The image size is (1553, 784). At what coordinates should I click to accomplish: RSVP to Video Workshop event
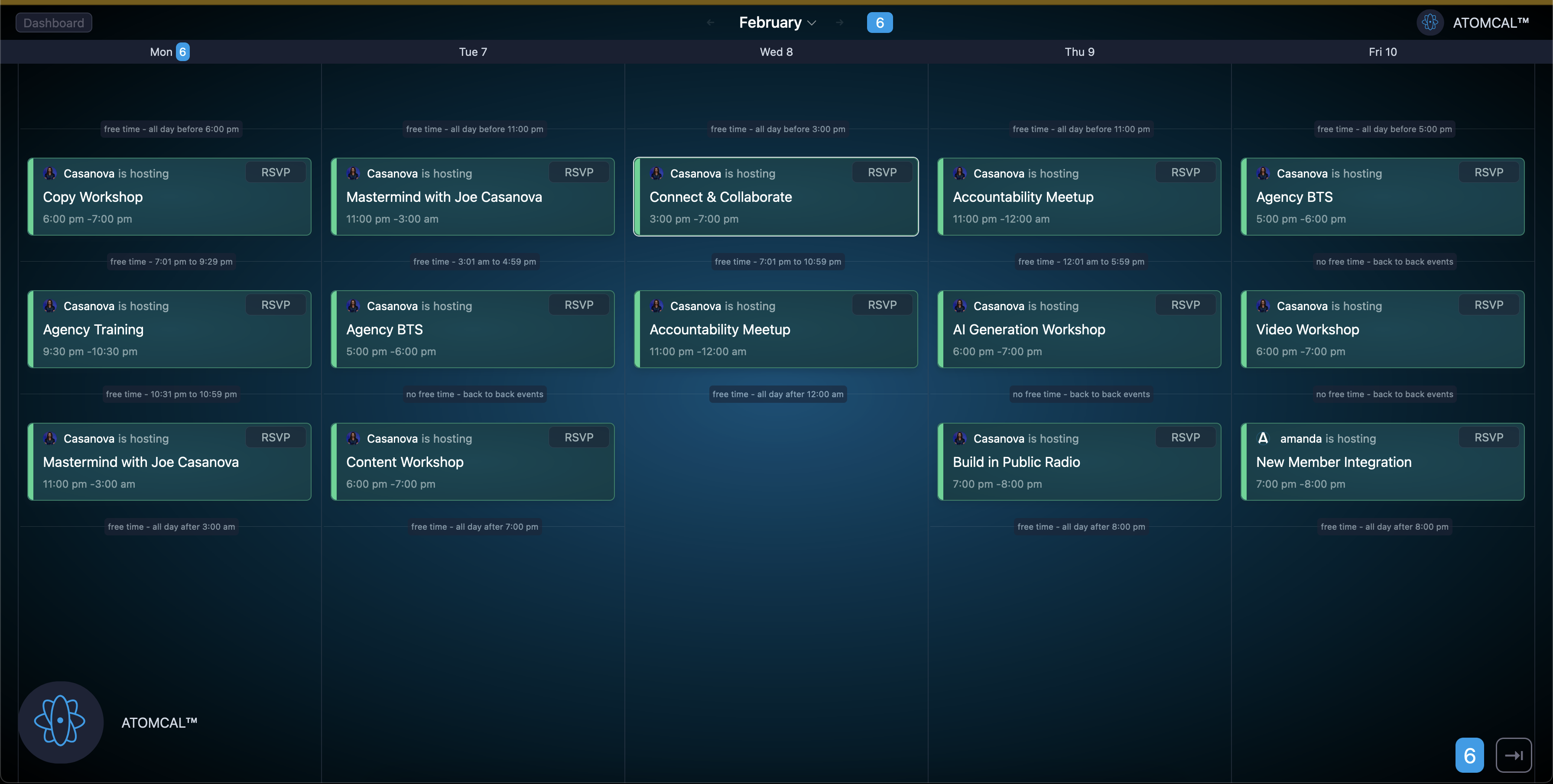point(1488,305)
